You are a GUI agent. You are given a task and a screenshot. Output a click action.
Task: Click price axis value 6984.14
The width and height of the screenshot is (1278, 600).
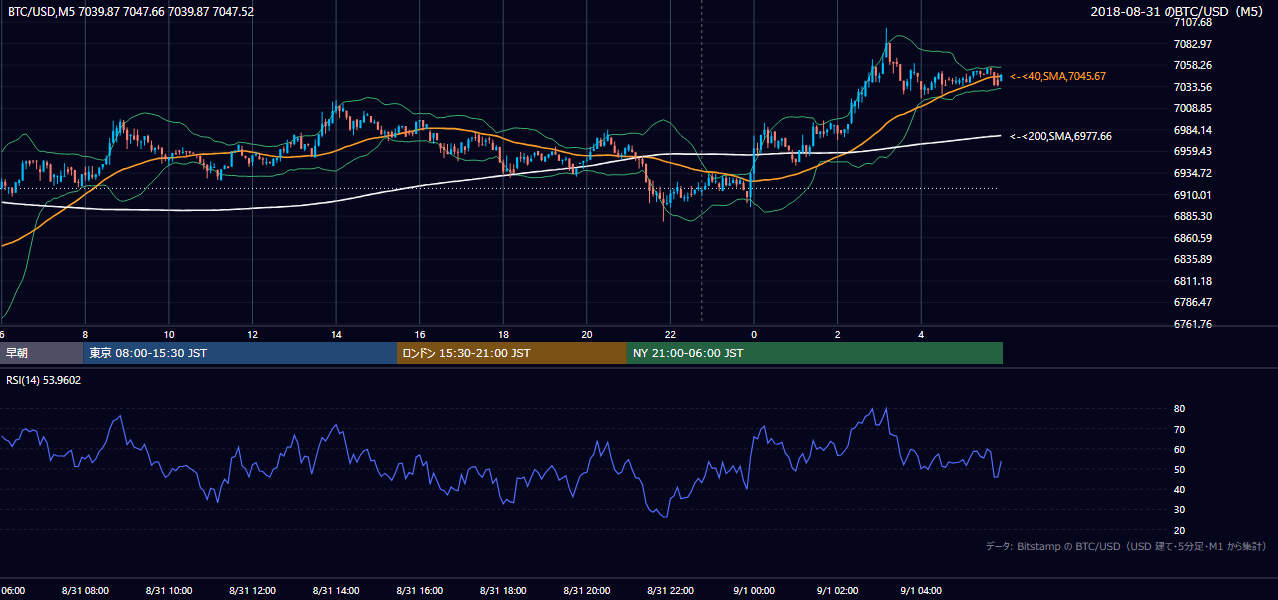click(1194, 130)
